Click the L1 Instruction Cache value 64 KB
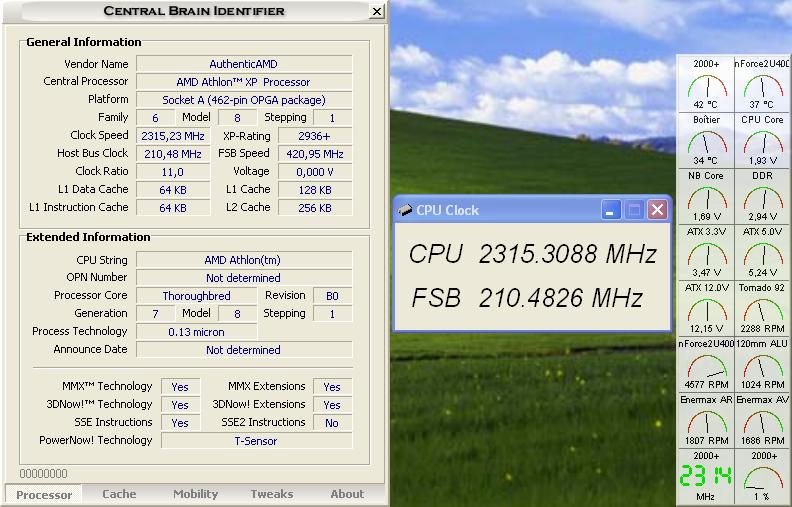Viewport: 792px width, 507px height. pyautogui.click(x=173, y=208)
